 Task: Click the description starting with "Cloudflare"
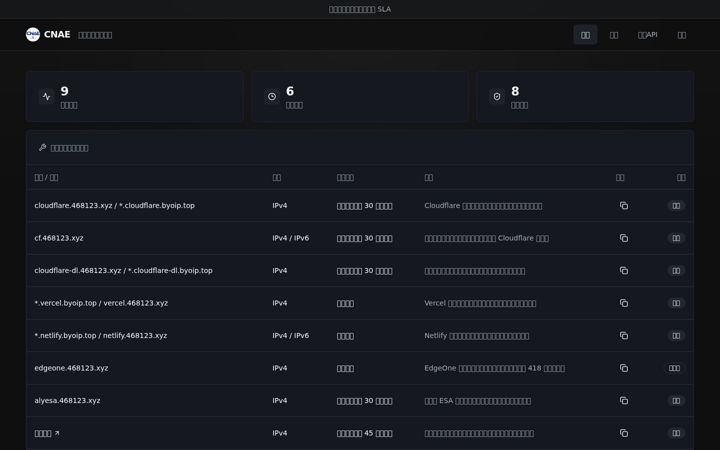click(x=483, y=206)
